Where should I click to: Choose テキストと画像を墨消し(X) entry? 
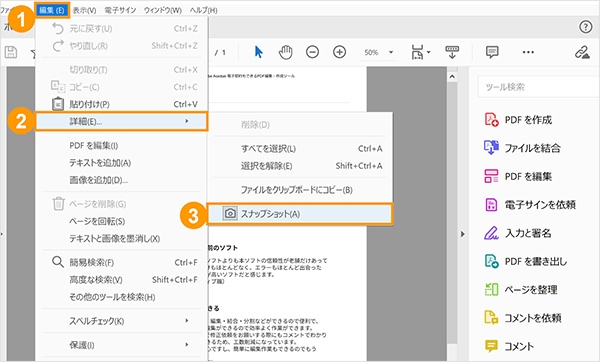pos(122,239)
